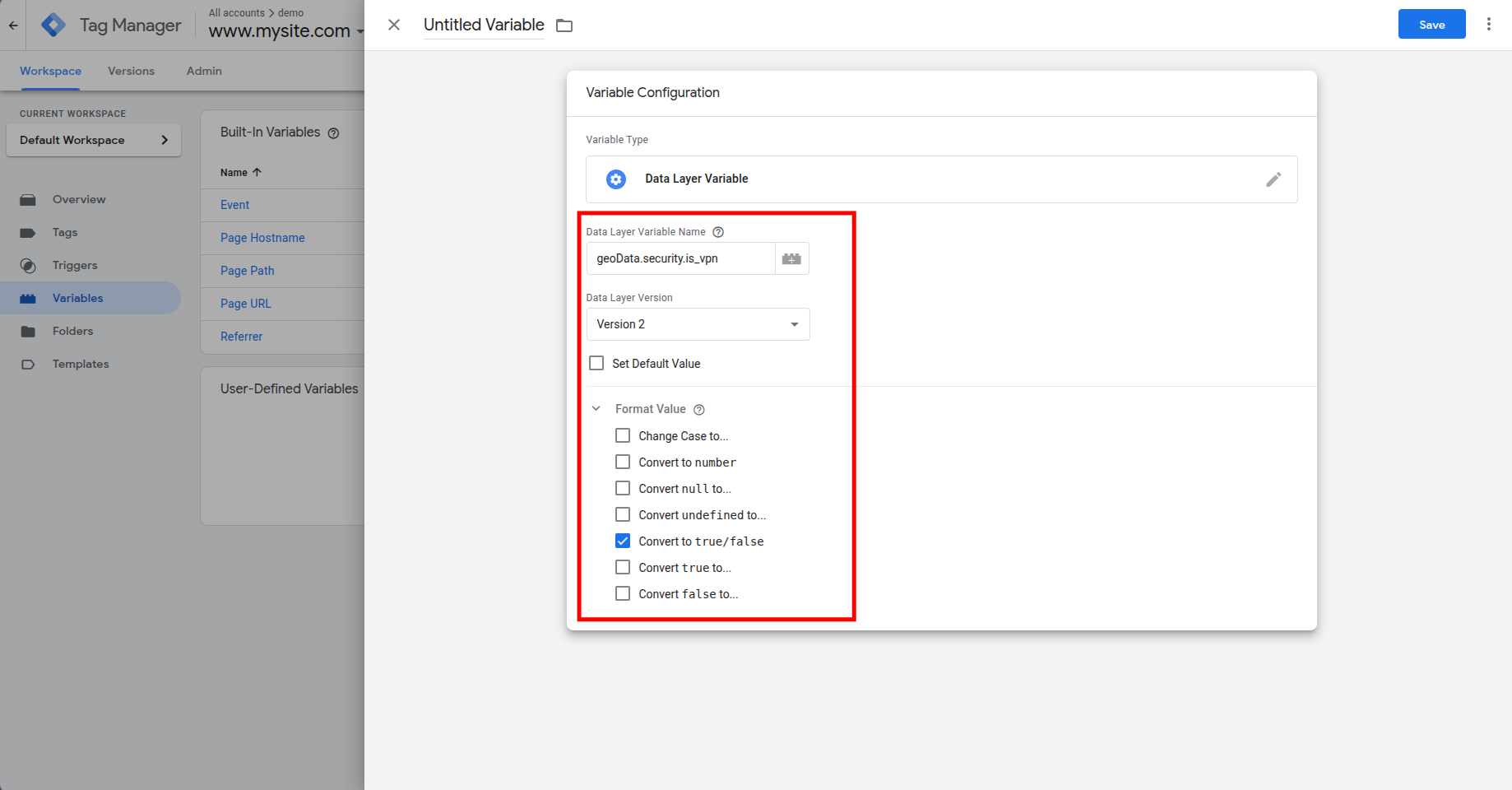Open the Page Path variable
1512x790 pixels.
coord(247,271)
